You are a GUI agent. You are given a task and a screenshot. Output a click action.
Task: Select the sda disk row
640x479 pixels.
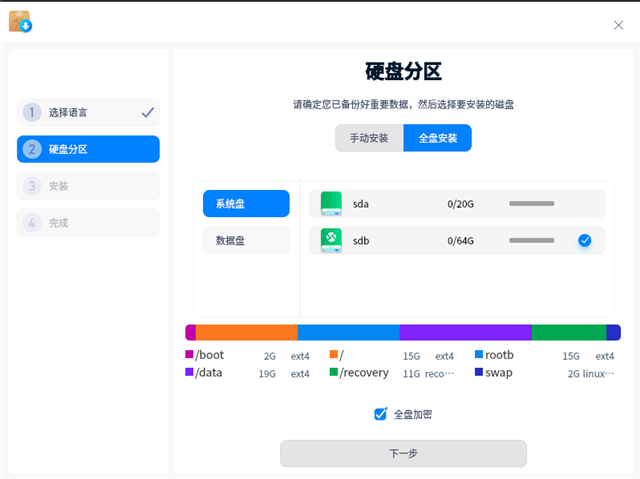coord(457,204)
